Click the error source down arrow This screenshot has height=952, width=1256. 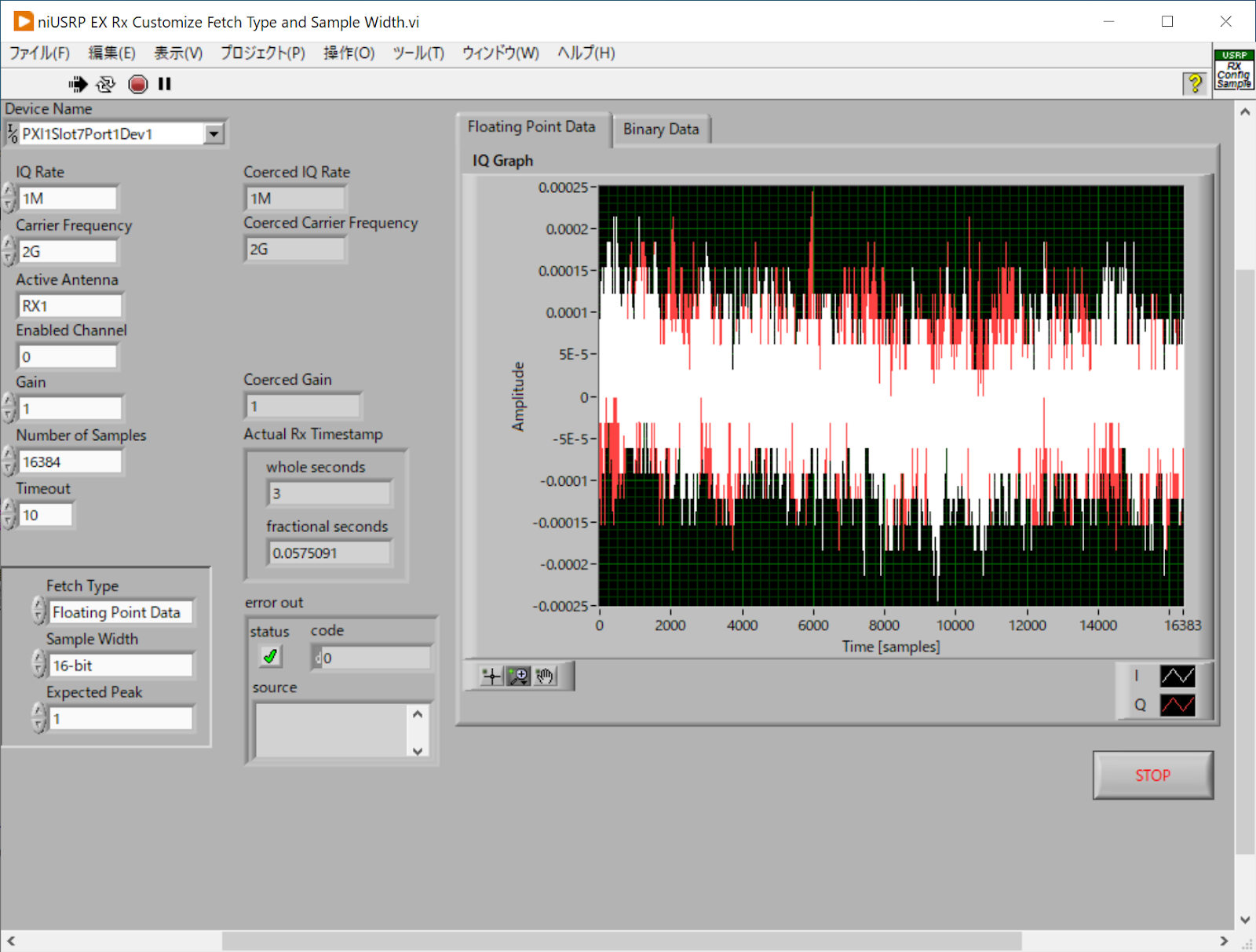[x=418, y=750]
